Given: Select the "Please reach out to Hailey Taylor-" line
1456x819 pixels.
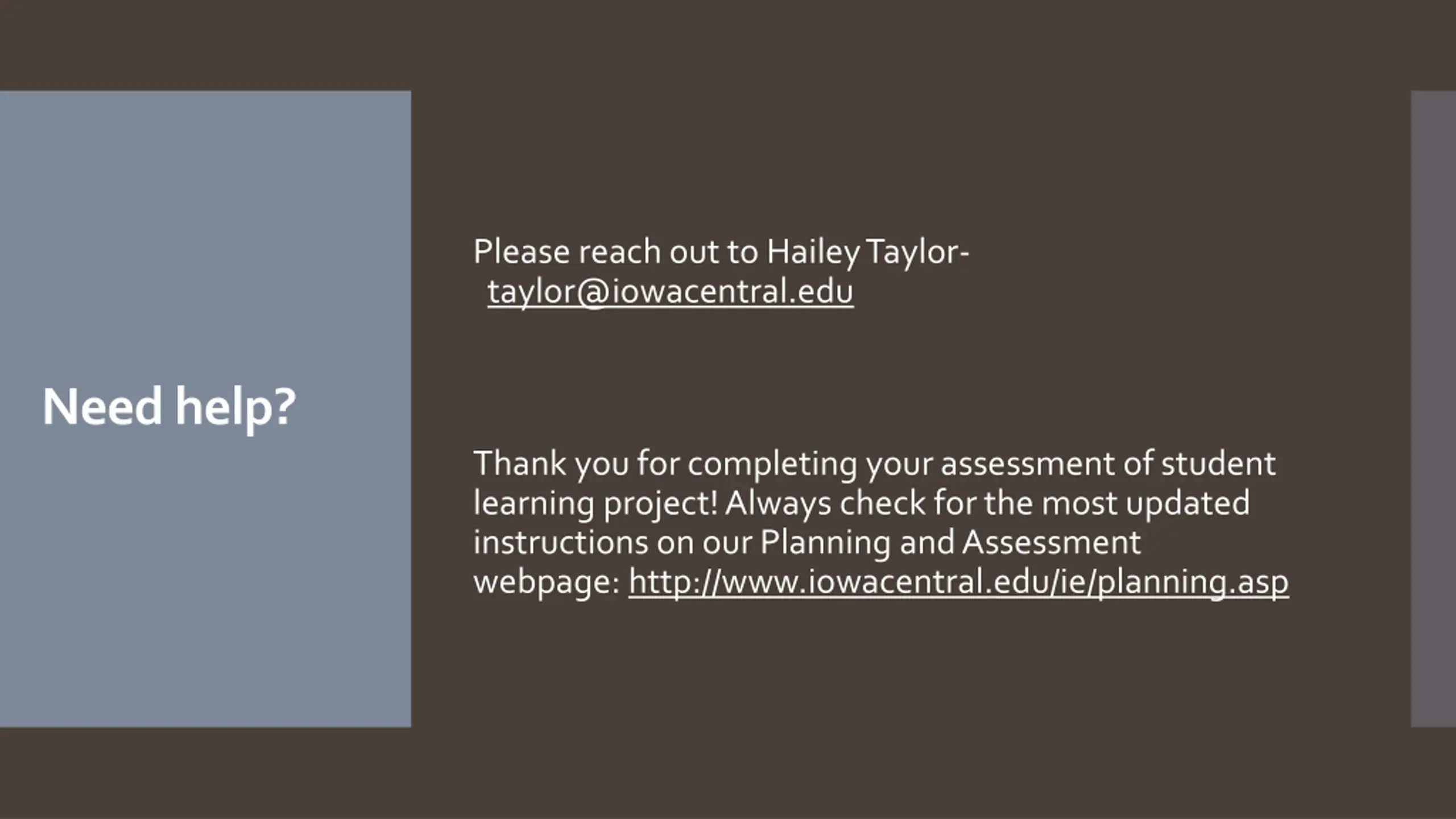Looking at the screenshot, I should (x=721, y=253).
